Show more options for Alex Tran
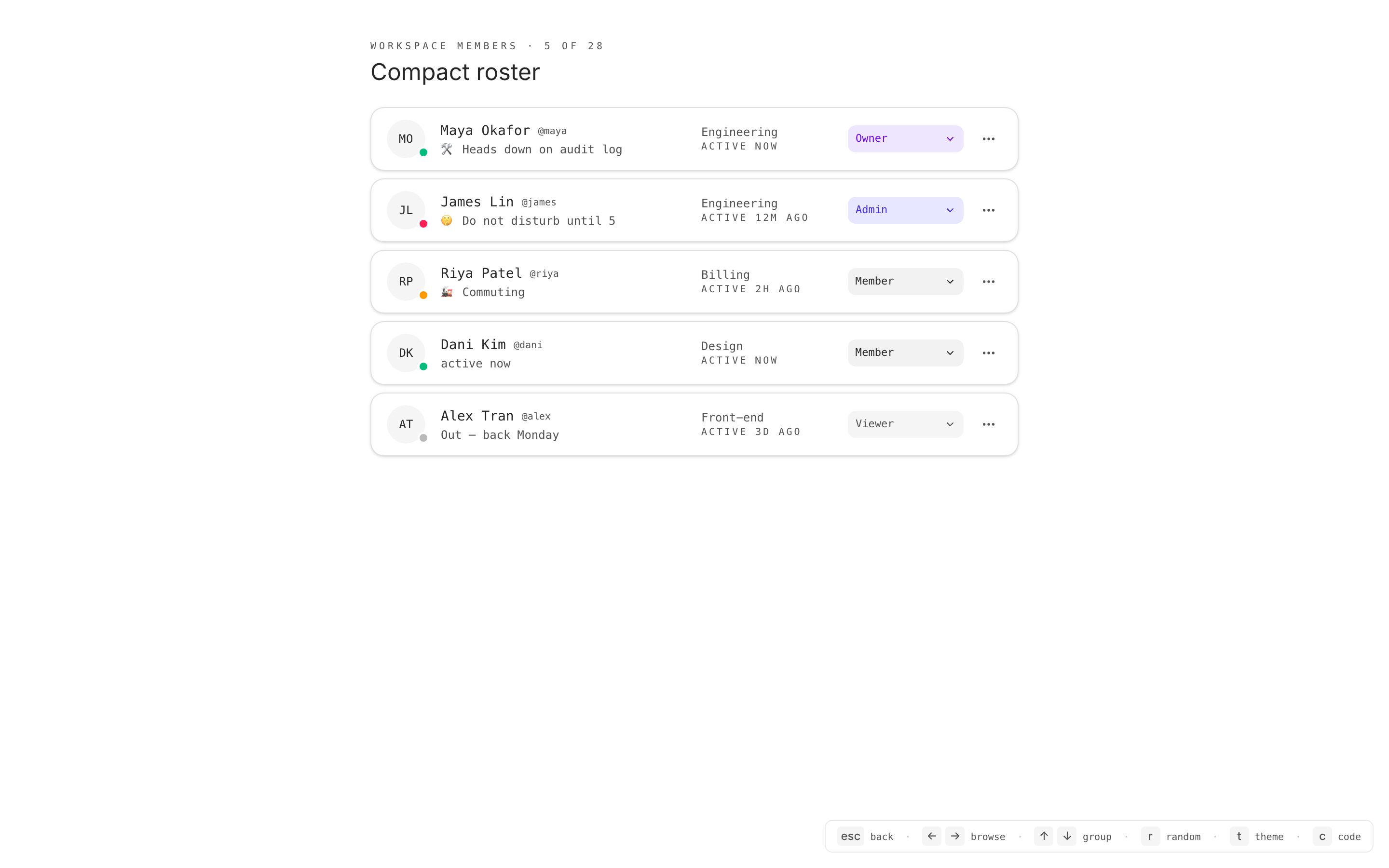The height and width of the screenshot is (868, 1389). [988, 424]
